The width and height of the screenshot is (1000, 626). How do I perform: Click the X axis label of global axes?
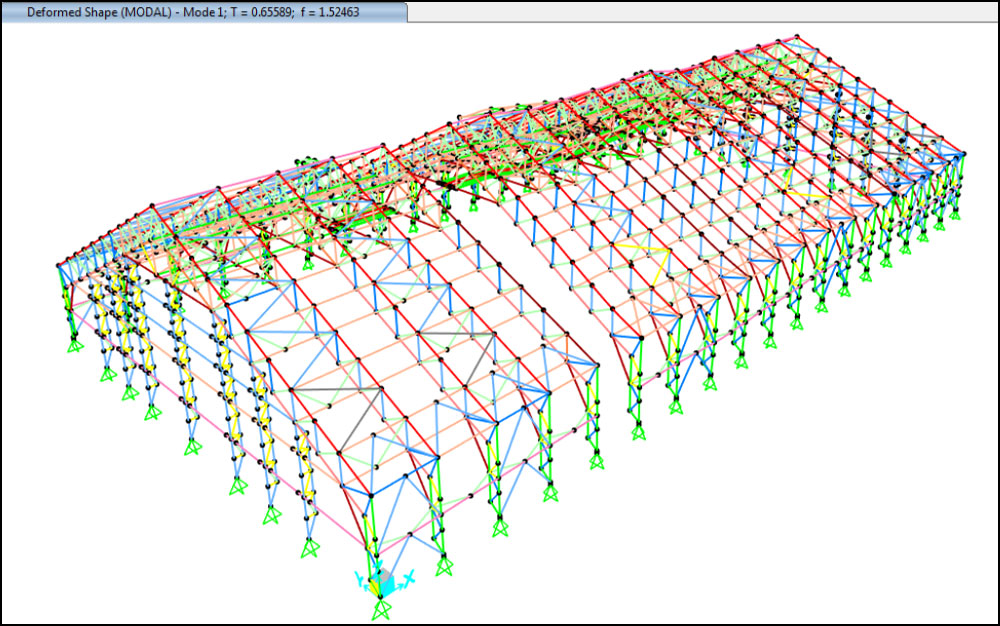[408, 576]
